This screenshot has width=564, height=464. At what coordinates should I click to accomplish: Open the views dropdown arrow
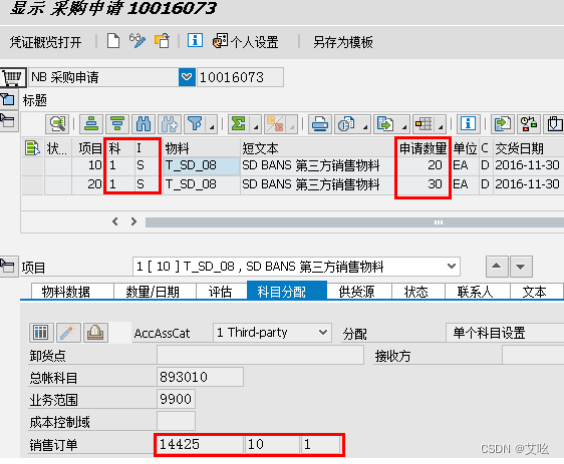click(365, 127)
